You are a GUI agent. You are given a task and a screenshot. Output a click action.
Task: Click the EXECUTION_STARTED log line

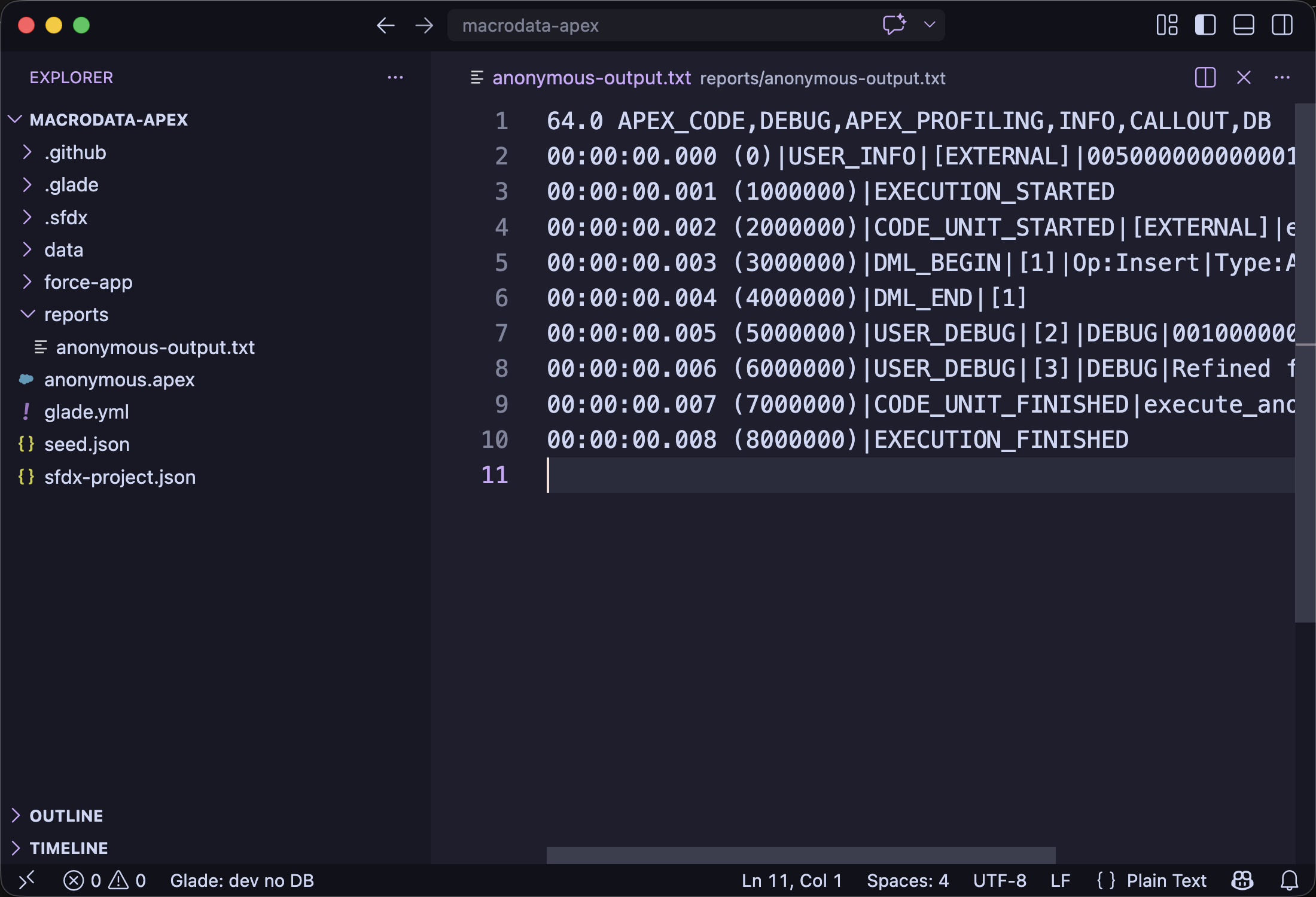(830, 191)
